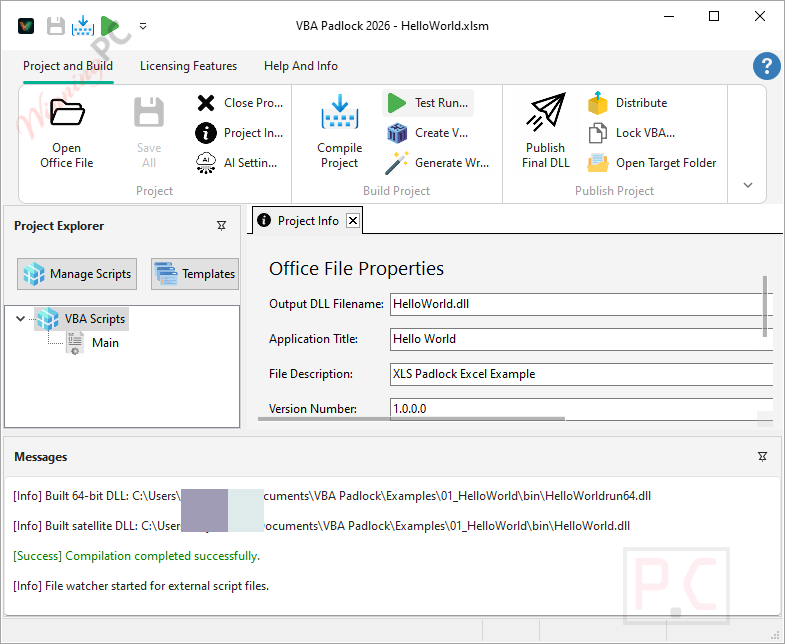
Task: Click the 'Built satellite DLL' message line
Action: point(321,526)
